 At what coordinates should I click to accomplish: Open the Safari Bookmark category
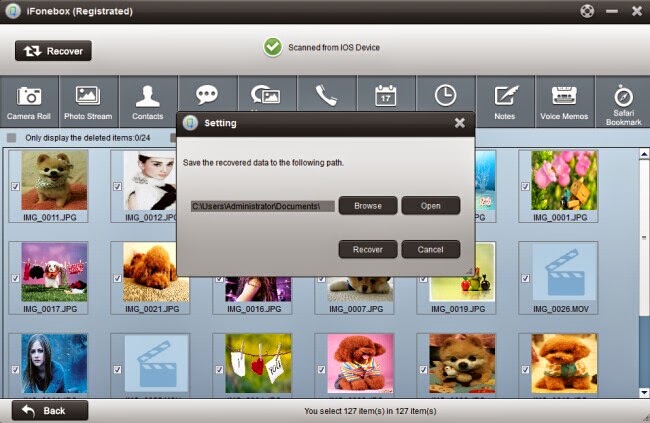pyautogui.click(x=623, y=101)
